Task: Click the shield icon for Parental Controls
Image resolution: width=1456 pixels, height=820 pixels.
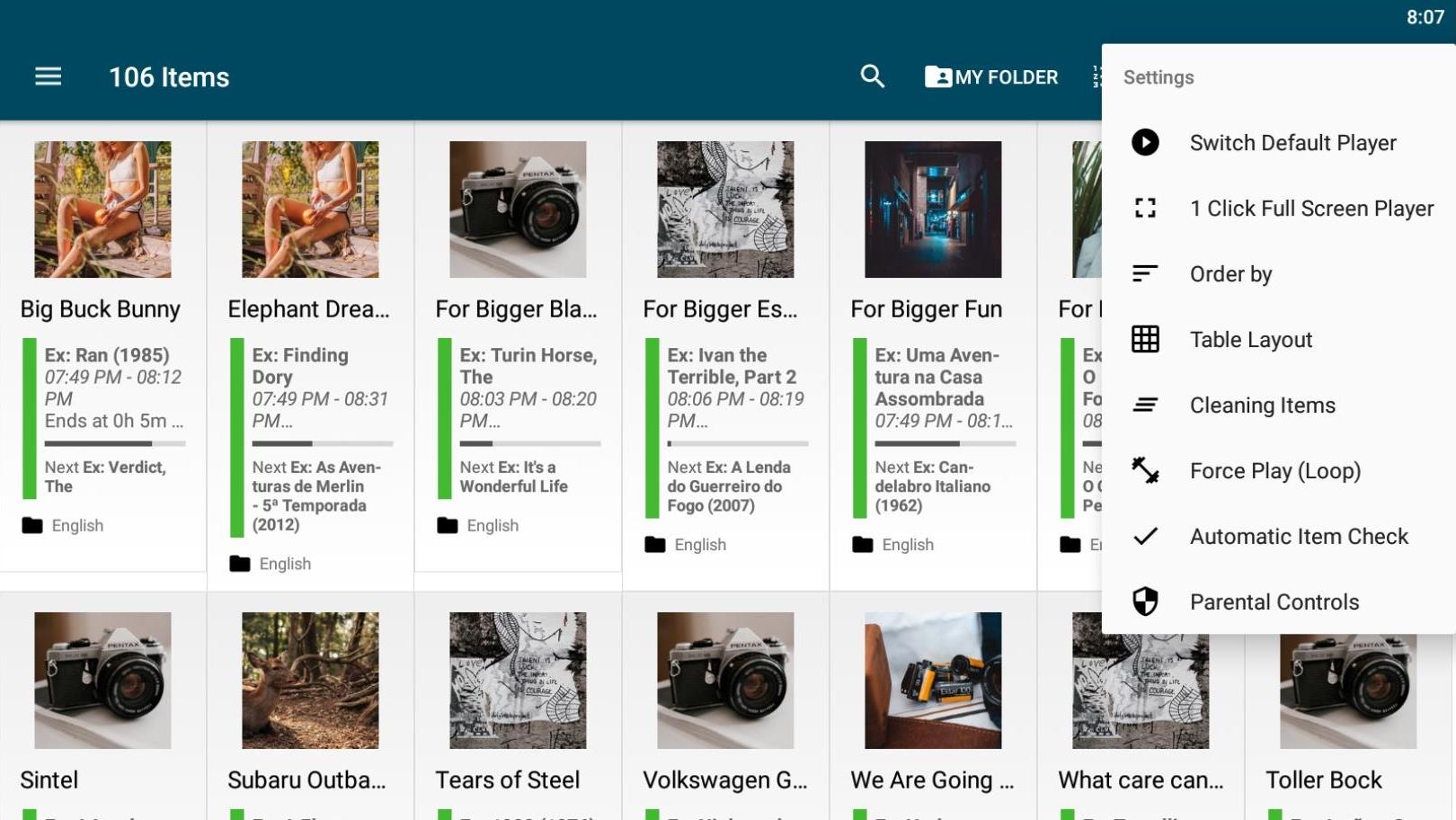Action: coord(1145,602)
